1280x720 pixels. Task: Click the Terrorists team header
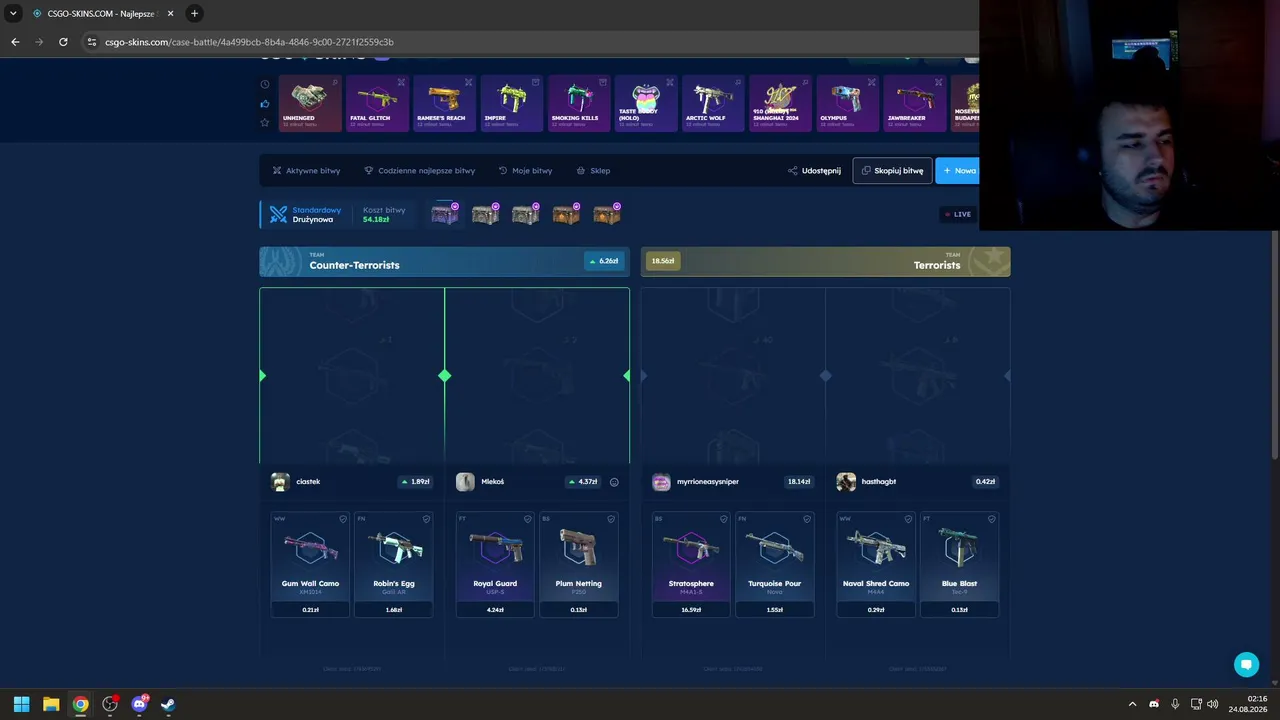pyautogui.click(x=825, y=262)
